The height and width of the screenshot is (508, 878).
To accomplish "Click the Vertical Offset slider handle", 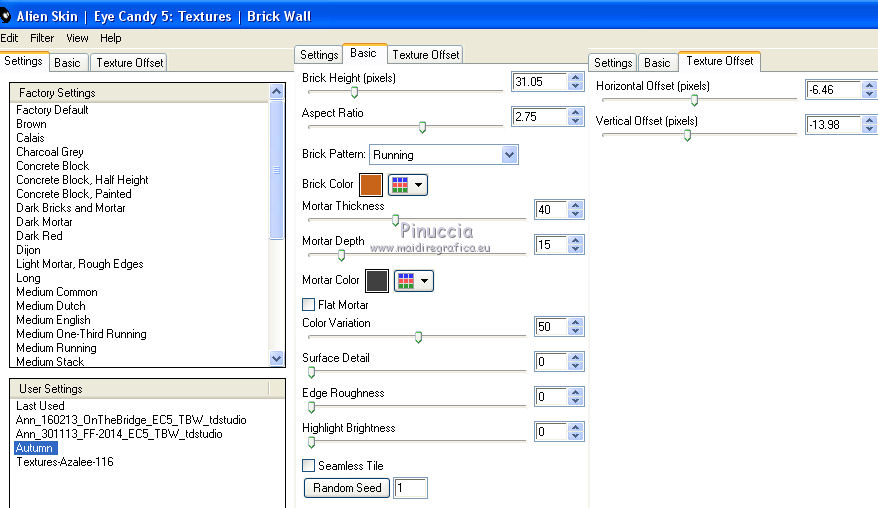I will point(687,136).
